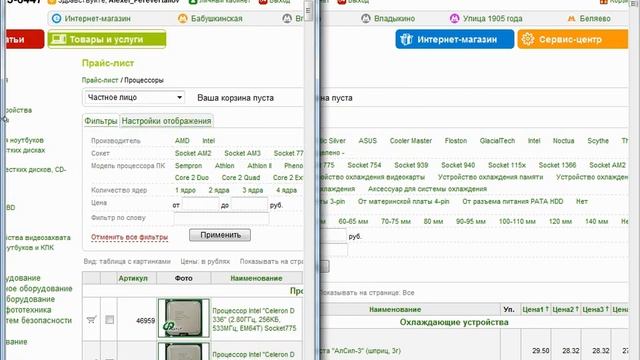Image resolution: width=640 pixels, height=360 pixels.
Task: Filter by Noctua manufacturer
Action: point(563,141)
